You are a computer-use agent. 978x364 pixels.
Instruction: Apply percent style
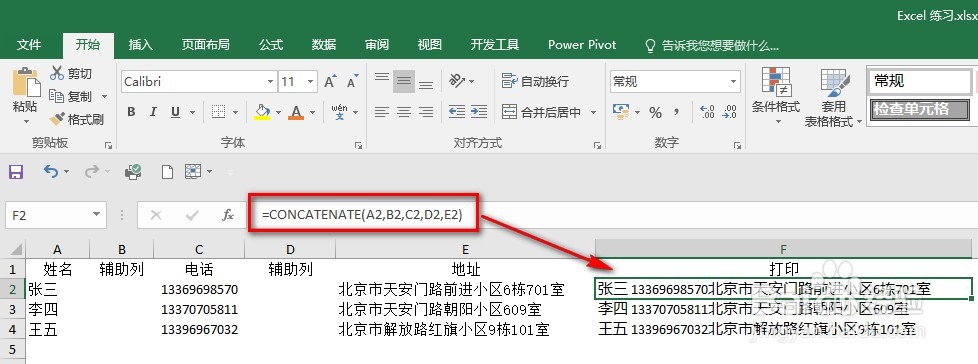(655, 112)
